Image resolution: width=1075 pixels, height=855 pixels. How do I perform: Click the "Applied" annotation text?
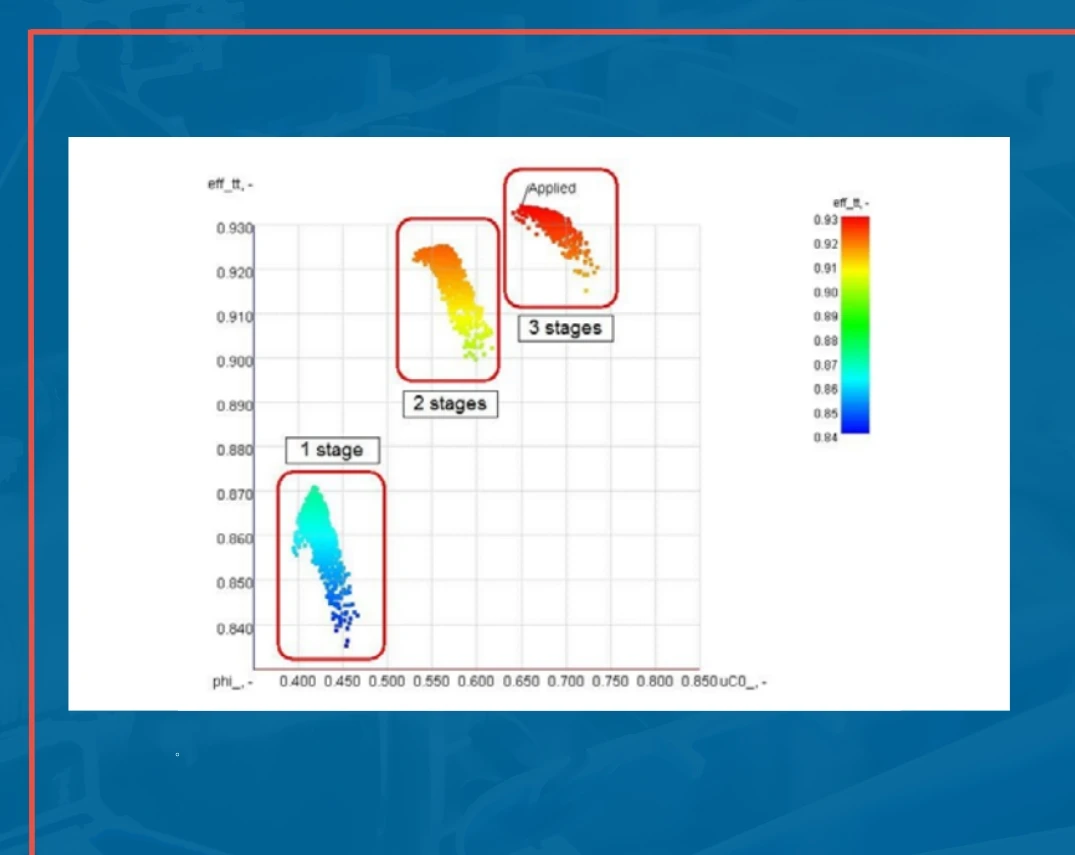pos(552,188)
